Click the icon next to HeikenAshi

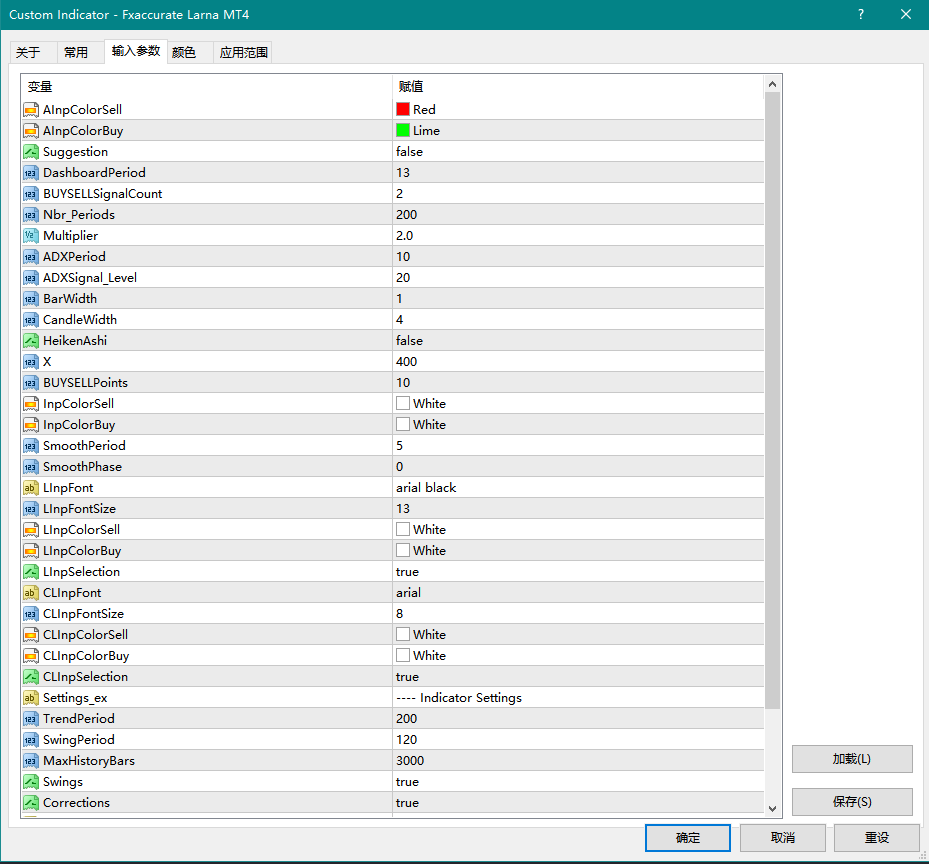pyautogui.click(x=31, y=341)
